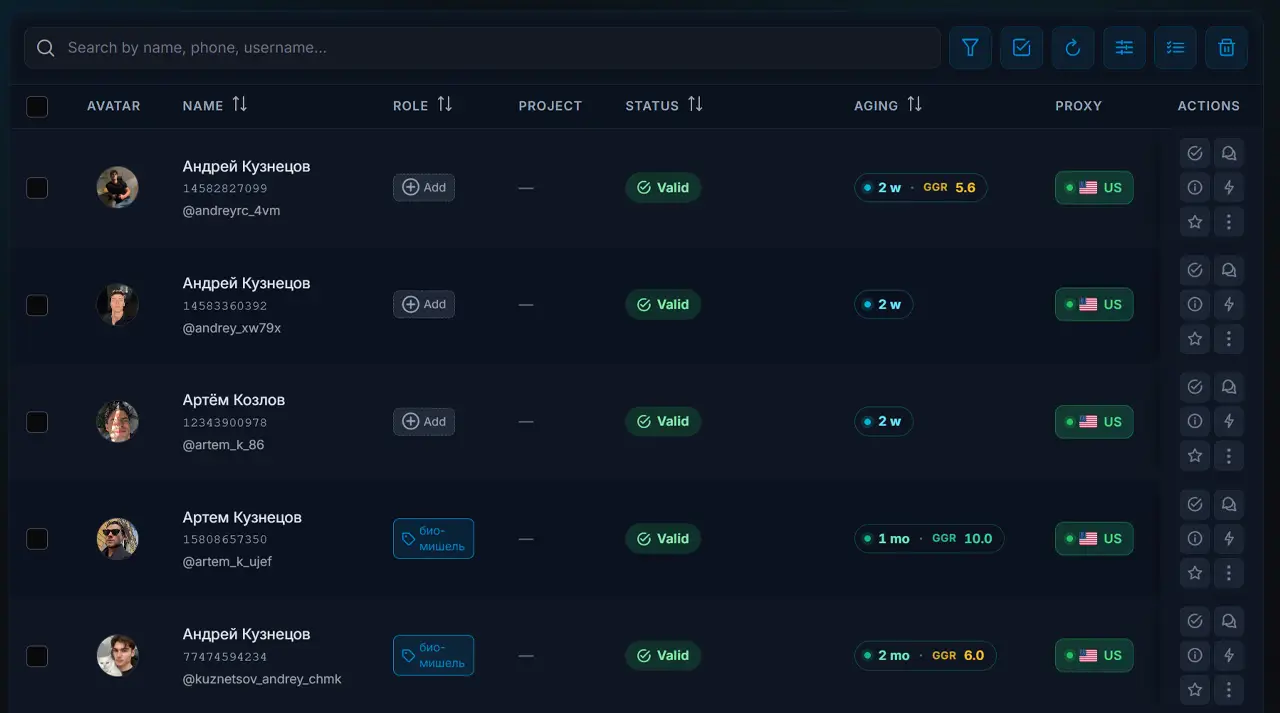Open chat icon for @kuznetsov_andrey_chmk
The image size is (1280, 713).
1229,621
